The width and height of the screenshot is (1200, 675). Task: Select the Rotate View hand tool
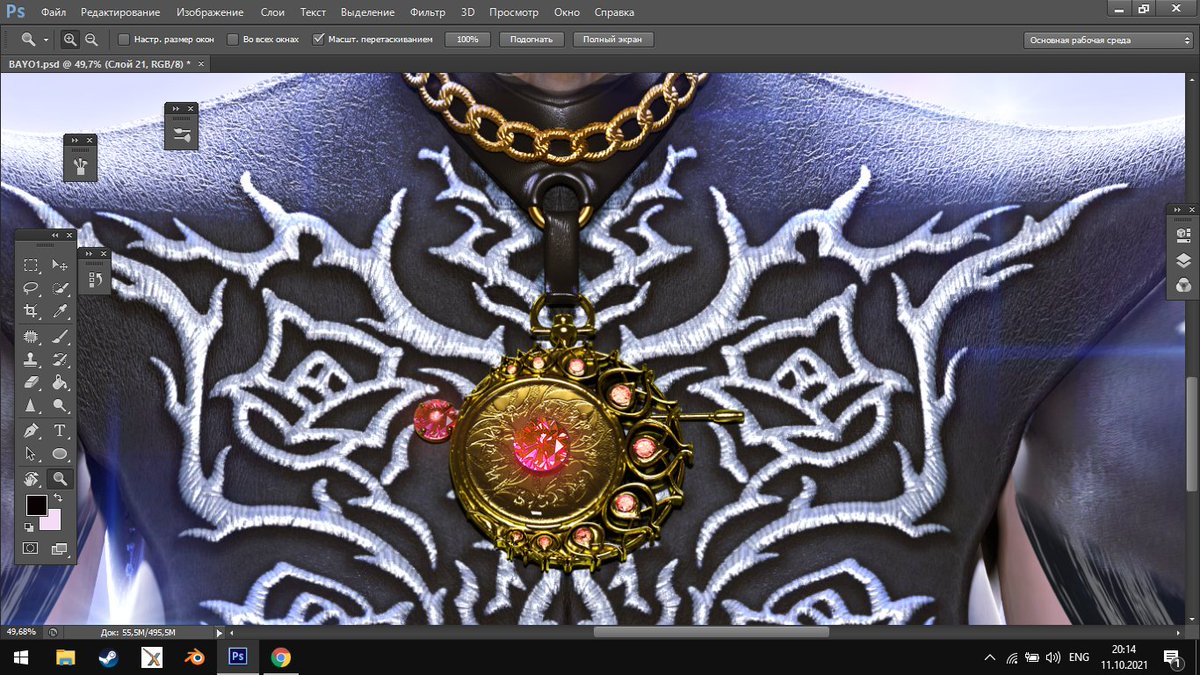coord(31,479)
